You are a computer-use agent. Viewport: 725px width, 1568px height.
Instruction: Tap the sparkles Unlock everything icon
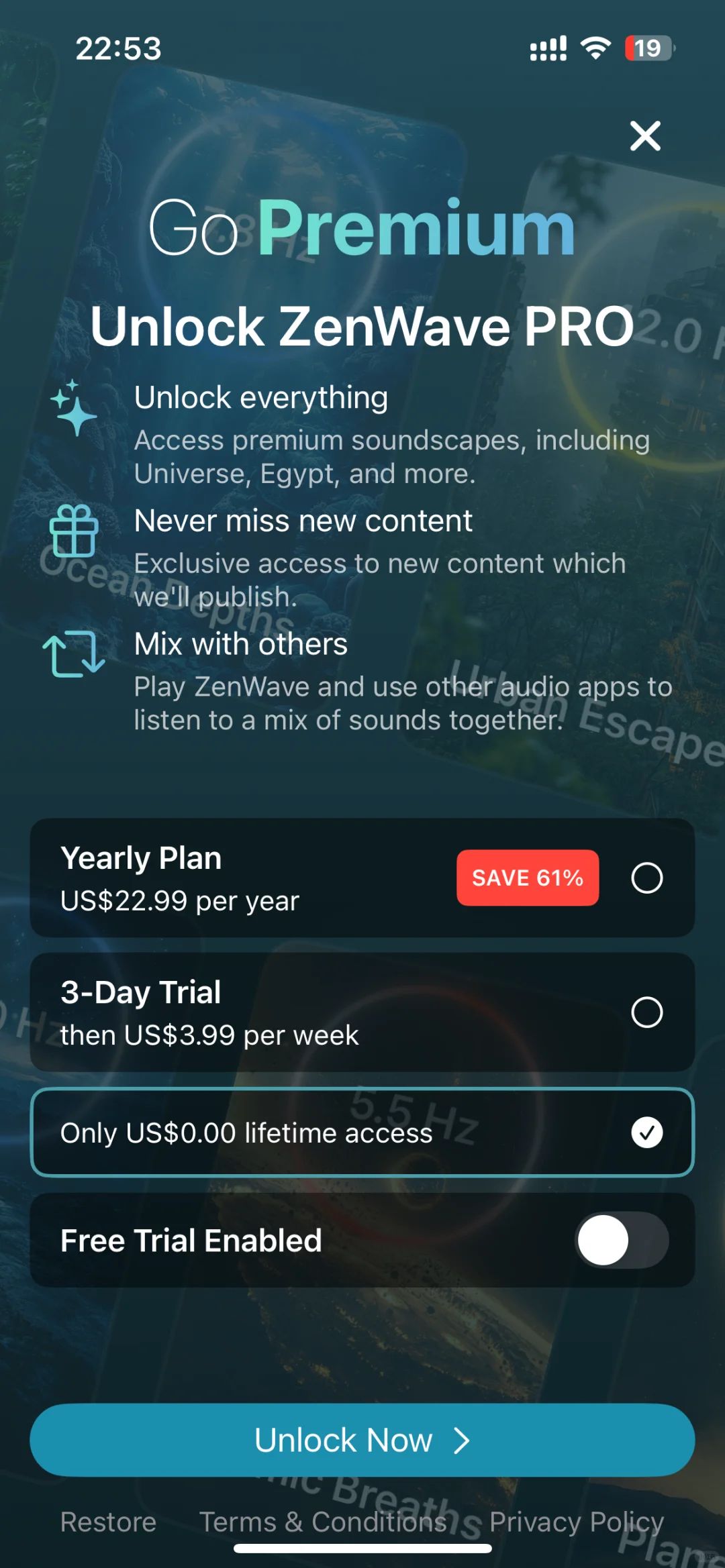pos(74,408)
